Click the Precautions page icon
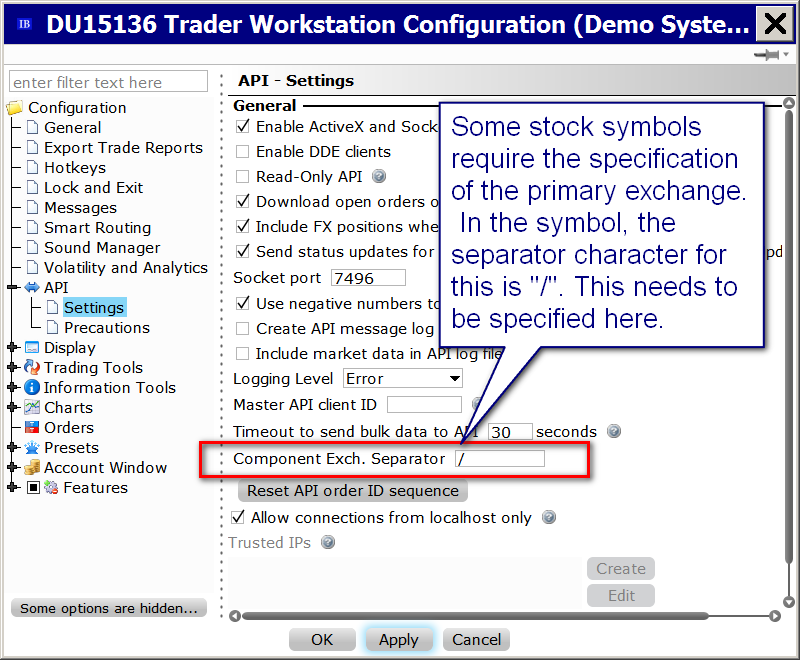Image resolution: width=800 pixels, height=660 pixels. (x=52, y=327)
